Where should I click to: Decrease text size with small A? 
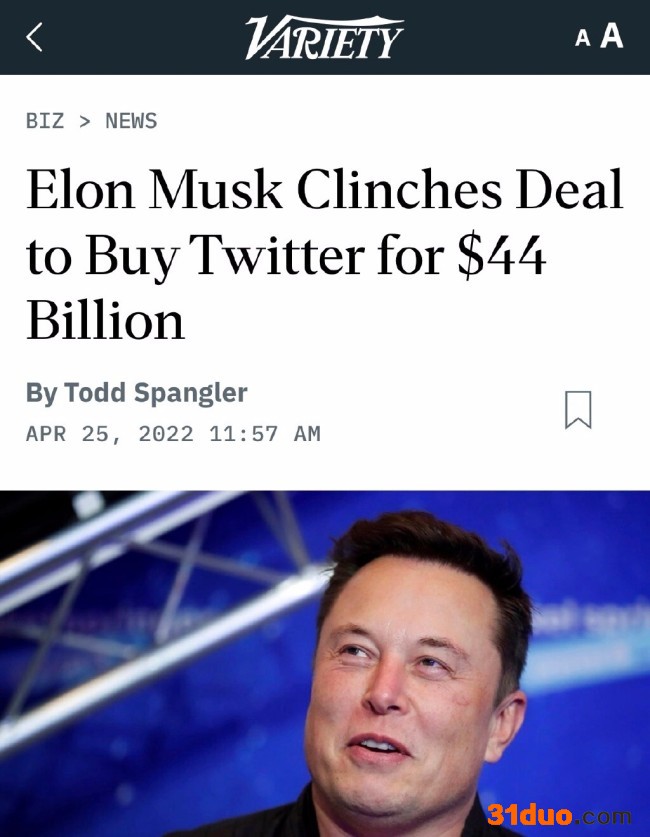[582, 39]
